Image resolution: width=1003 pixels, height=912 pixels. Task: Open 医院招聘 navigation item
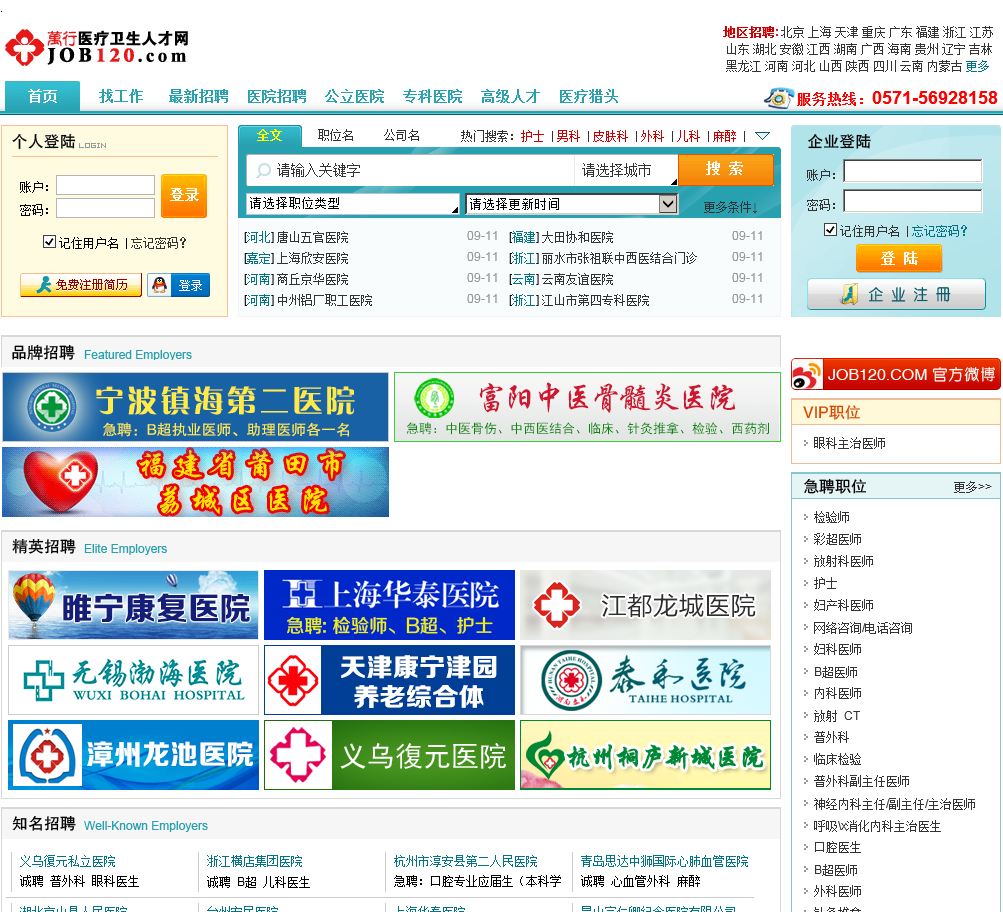[276, 97]
